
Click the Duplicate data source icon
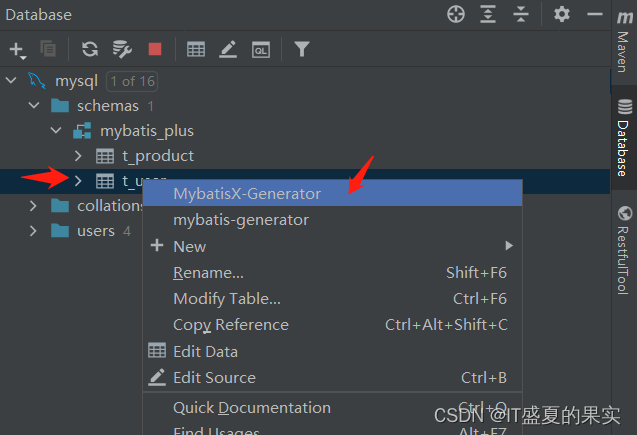[48, 49]
